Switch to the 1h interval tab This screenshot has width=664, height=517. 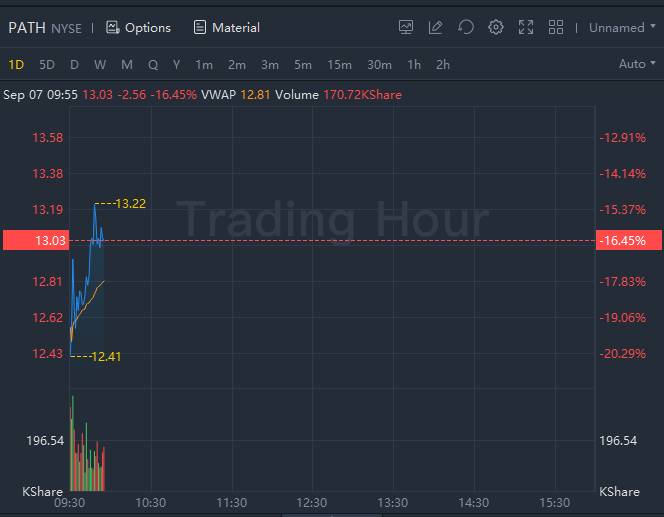414,65
